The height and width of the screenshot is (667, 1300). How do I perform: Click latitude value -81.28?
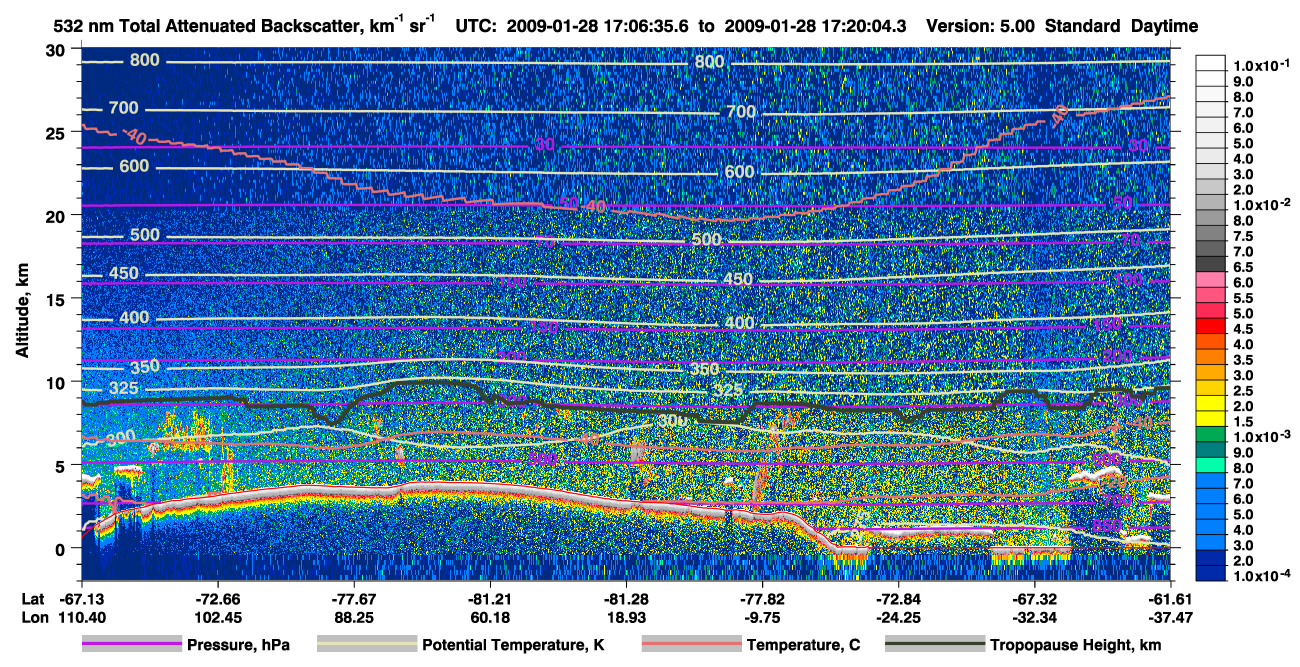[626, 598]
